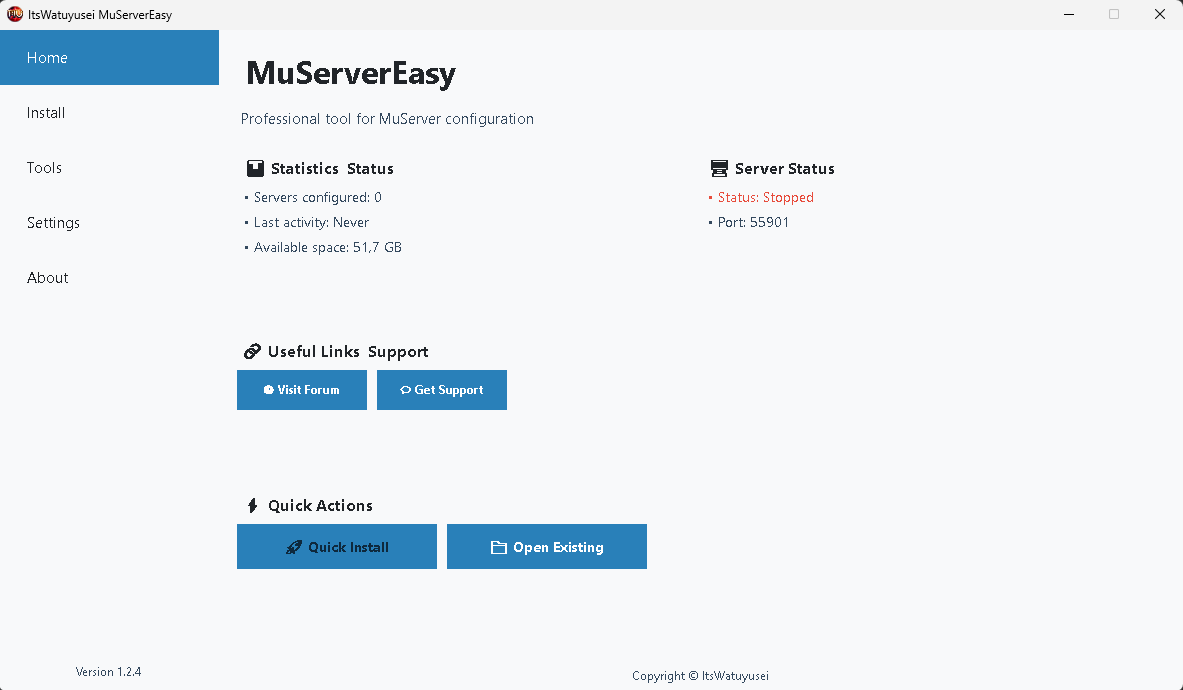Select the highlighted Home tab
The image size is (1183, 690).
pyautogui.click(x=47, y=57)
